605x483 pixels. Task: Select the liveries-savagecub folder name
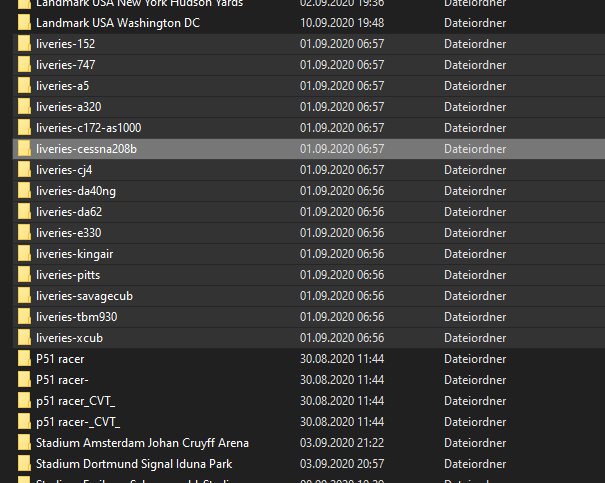(x=84, y=296)
